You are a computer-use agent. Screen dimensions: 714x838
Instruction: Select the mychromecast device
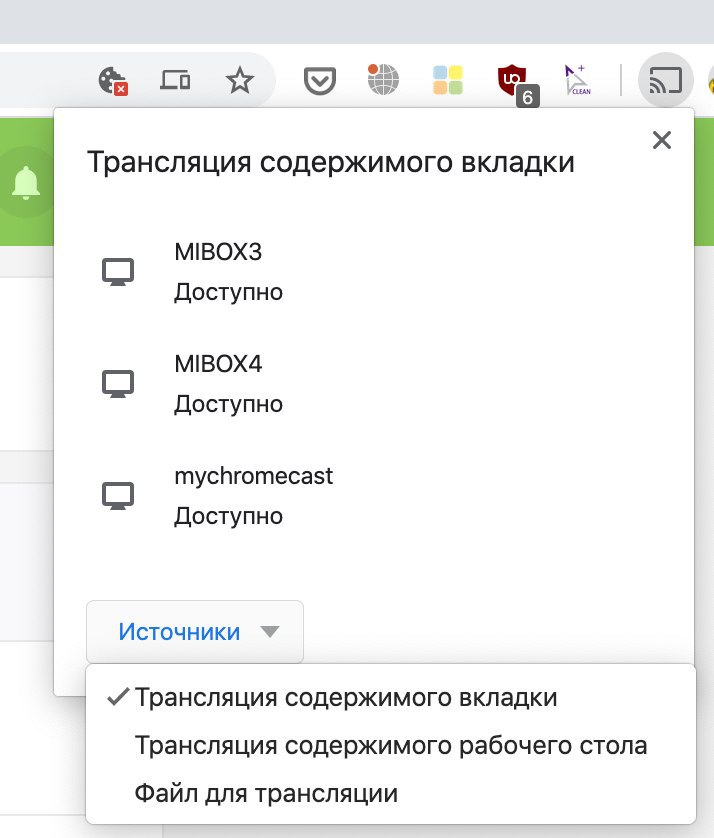374,496
